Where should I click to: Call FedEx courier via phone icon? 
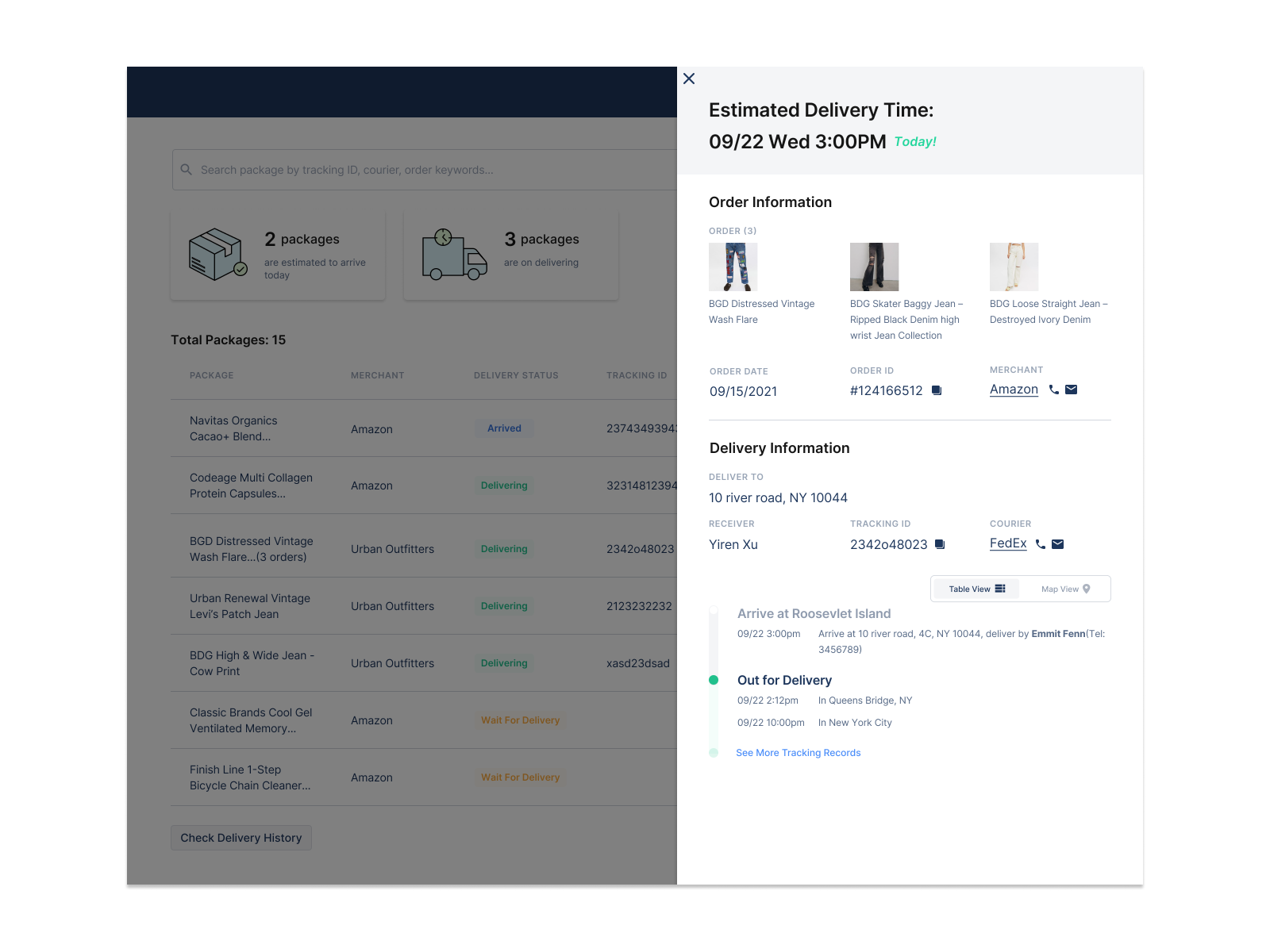1041,543
